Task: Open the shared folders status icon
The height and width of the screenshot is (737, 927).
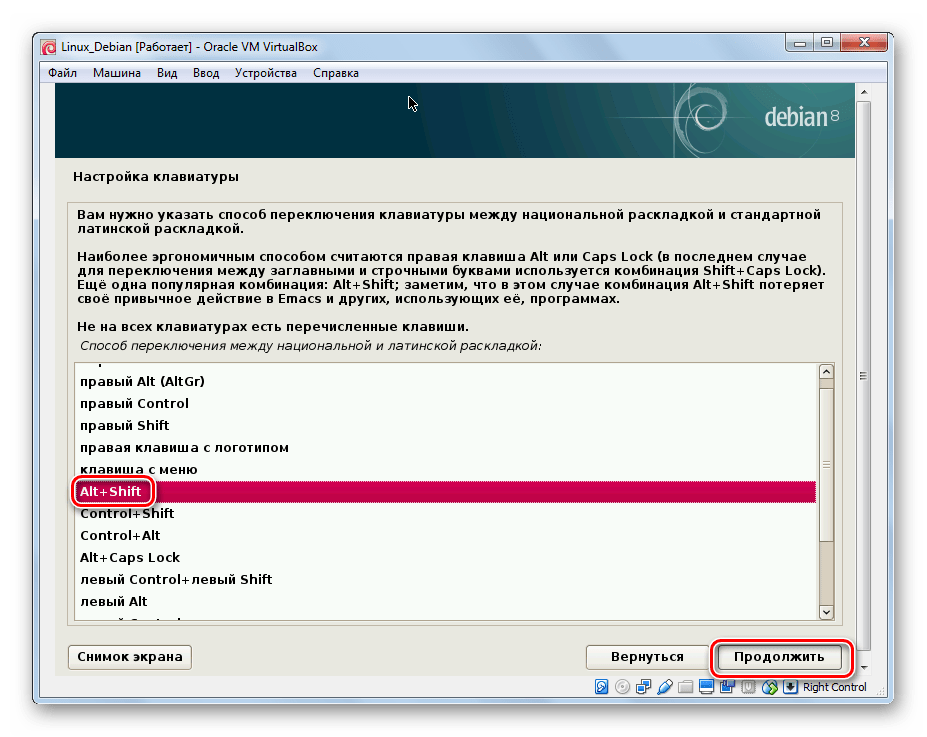Action: click(685, 687)
